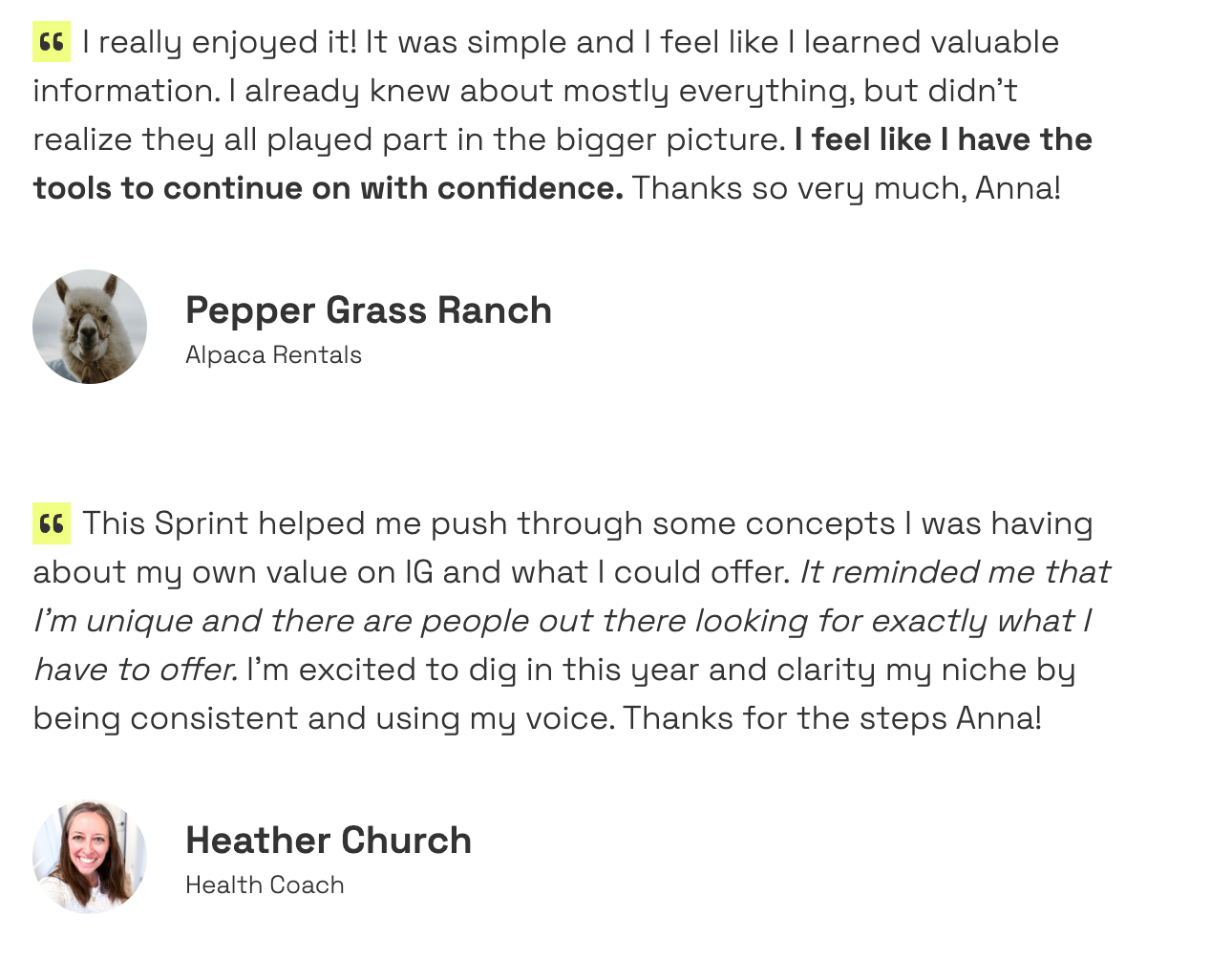The image size is (1232, 959).
Task: Click the yellow quote icon above Pepper Grass Ranch
Action: pos(52,42)
